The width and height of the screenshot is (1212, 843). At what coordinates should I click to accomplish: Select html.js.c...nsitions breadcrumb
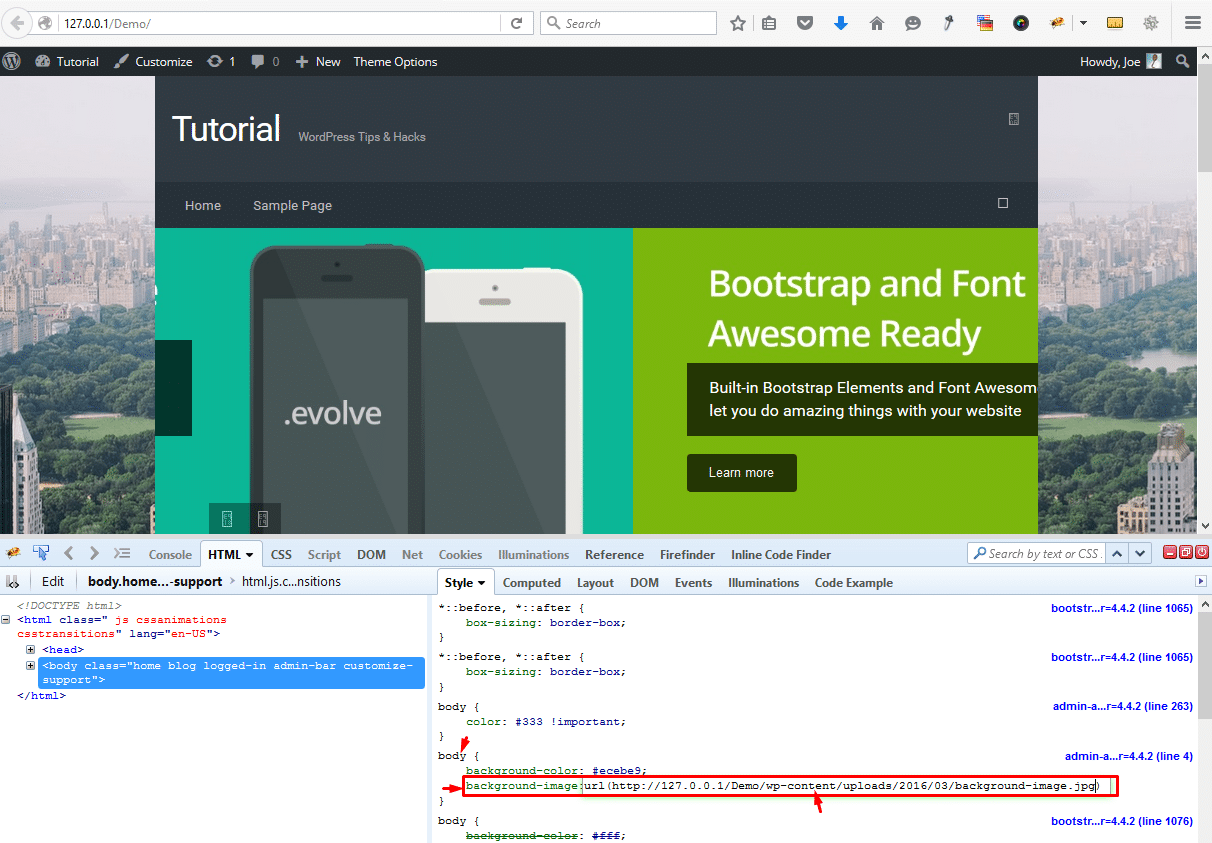tap(291, 582)
